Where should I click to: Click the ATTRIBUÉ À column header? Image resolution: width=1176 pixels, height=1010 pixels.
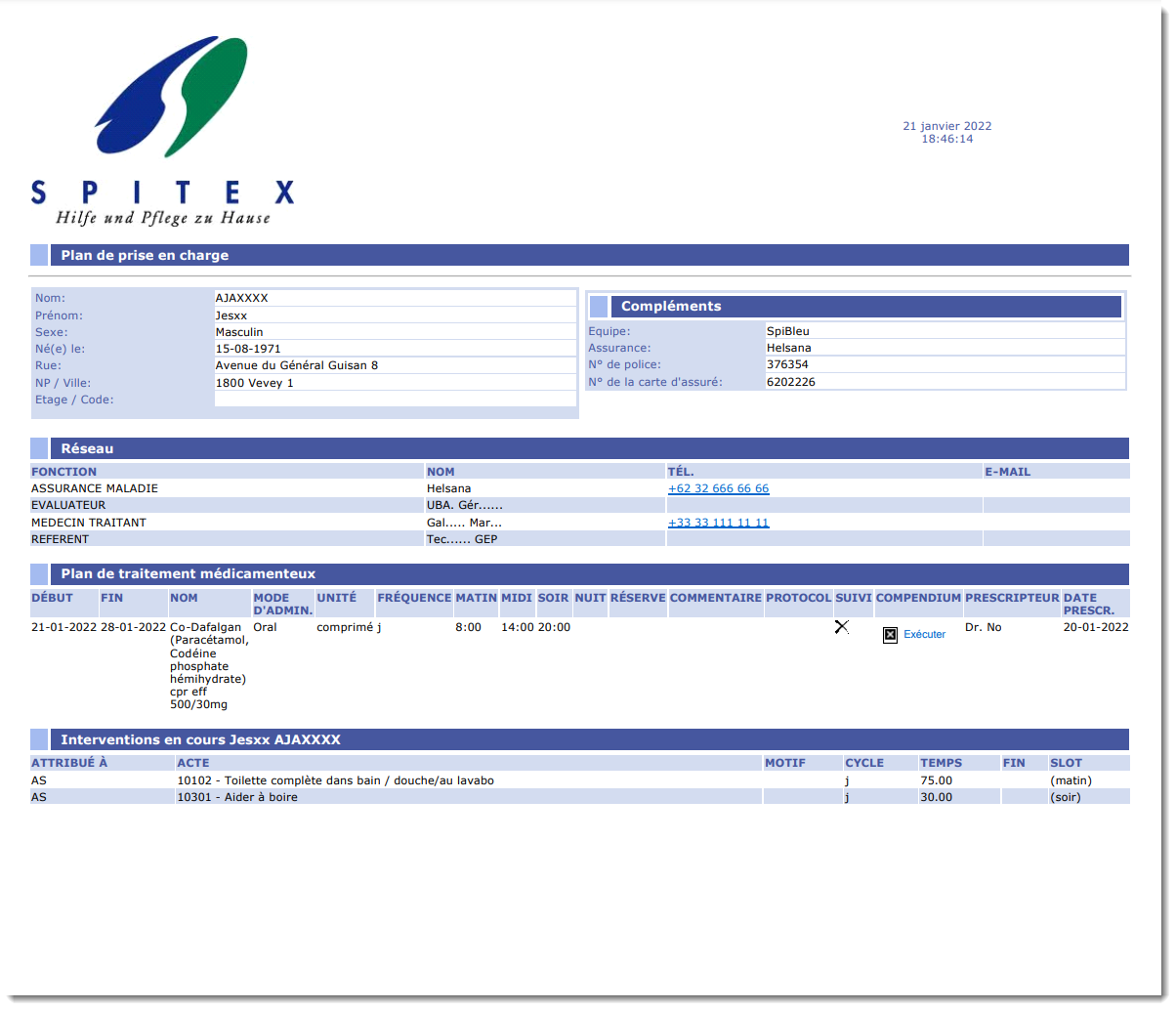(69, 763)
